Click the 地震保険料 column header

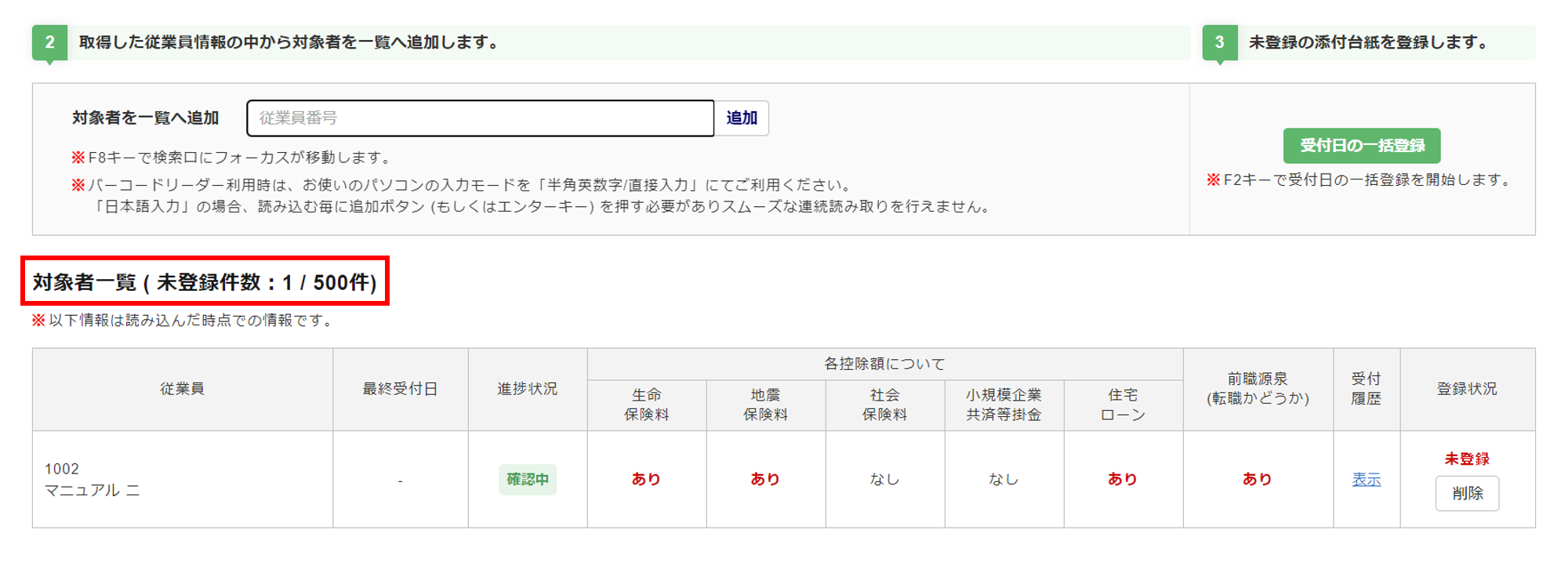pyautogui.click(x=766, y=405)
